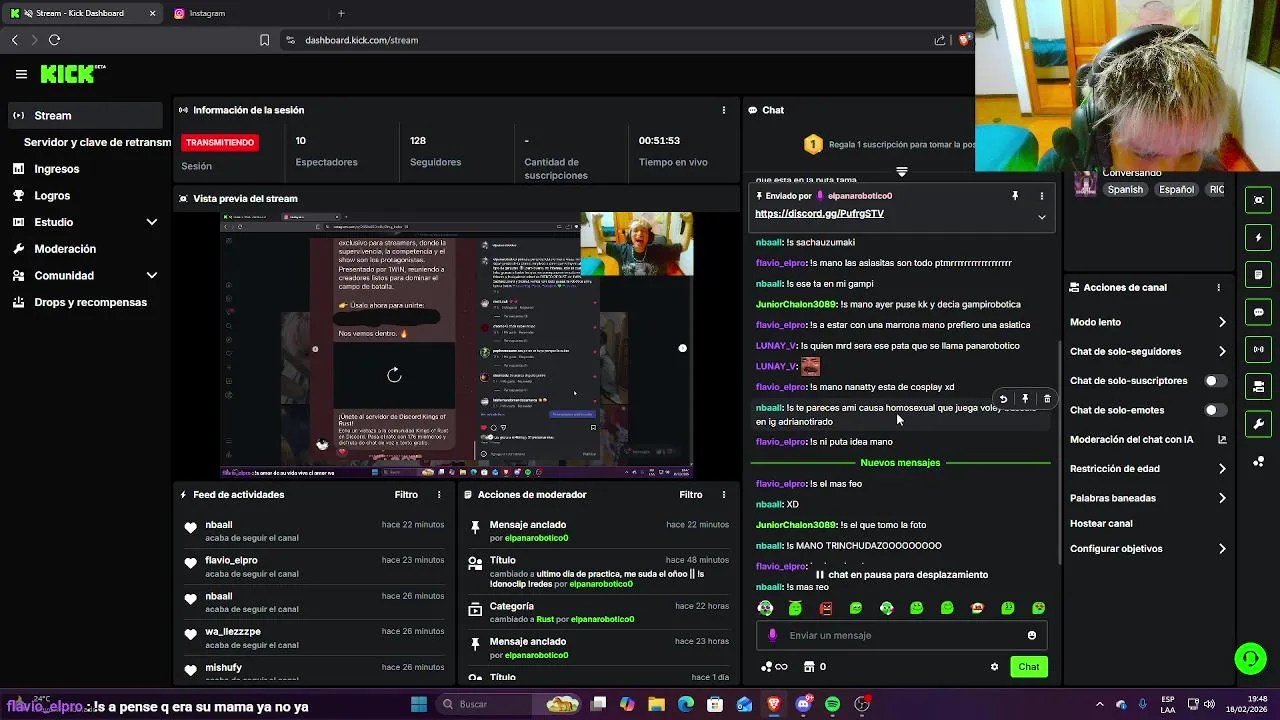Image resolution: width=1280 pixels, height=720 pixels.
Task: Select Stream in left sidebar
Action: pos(85,115)
